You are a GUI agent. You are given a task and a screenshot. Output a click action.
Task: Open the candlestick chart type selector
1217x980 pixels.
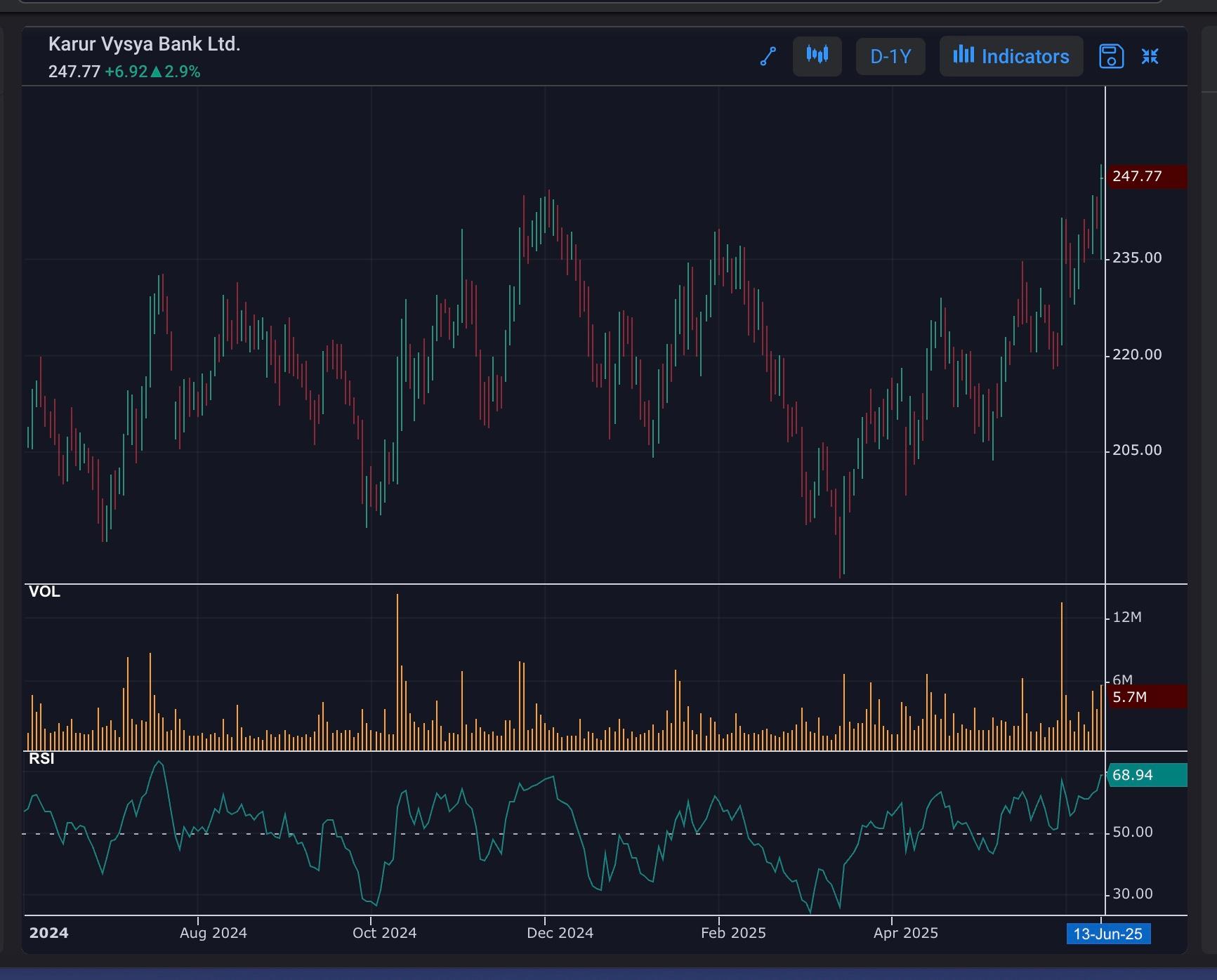[817, 56]
